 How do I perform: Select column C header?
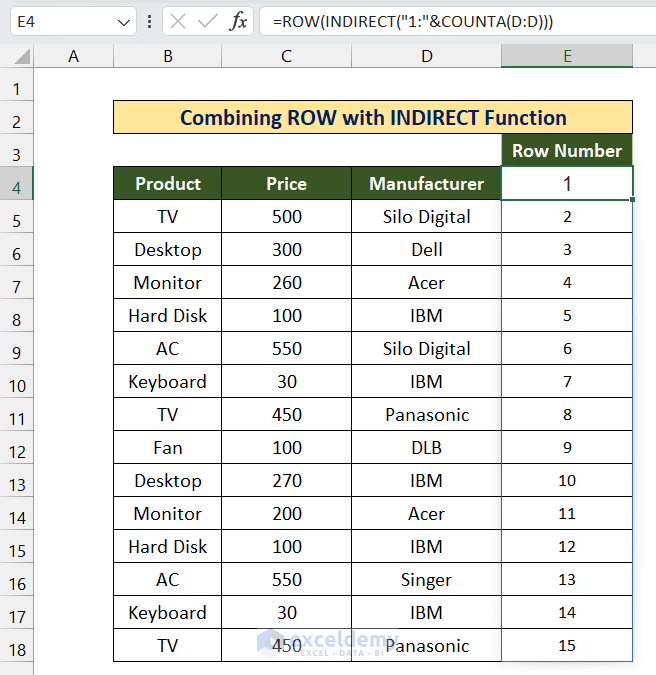287,56
